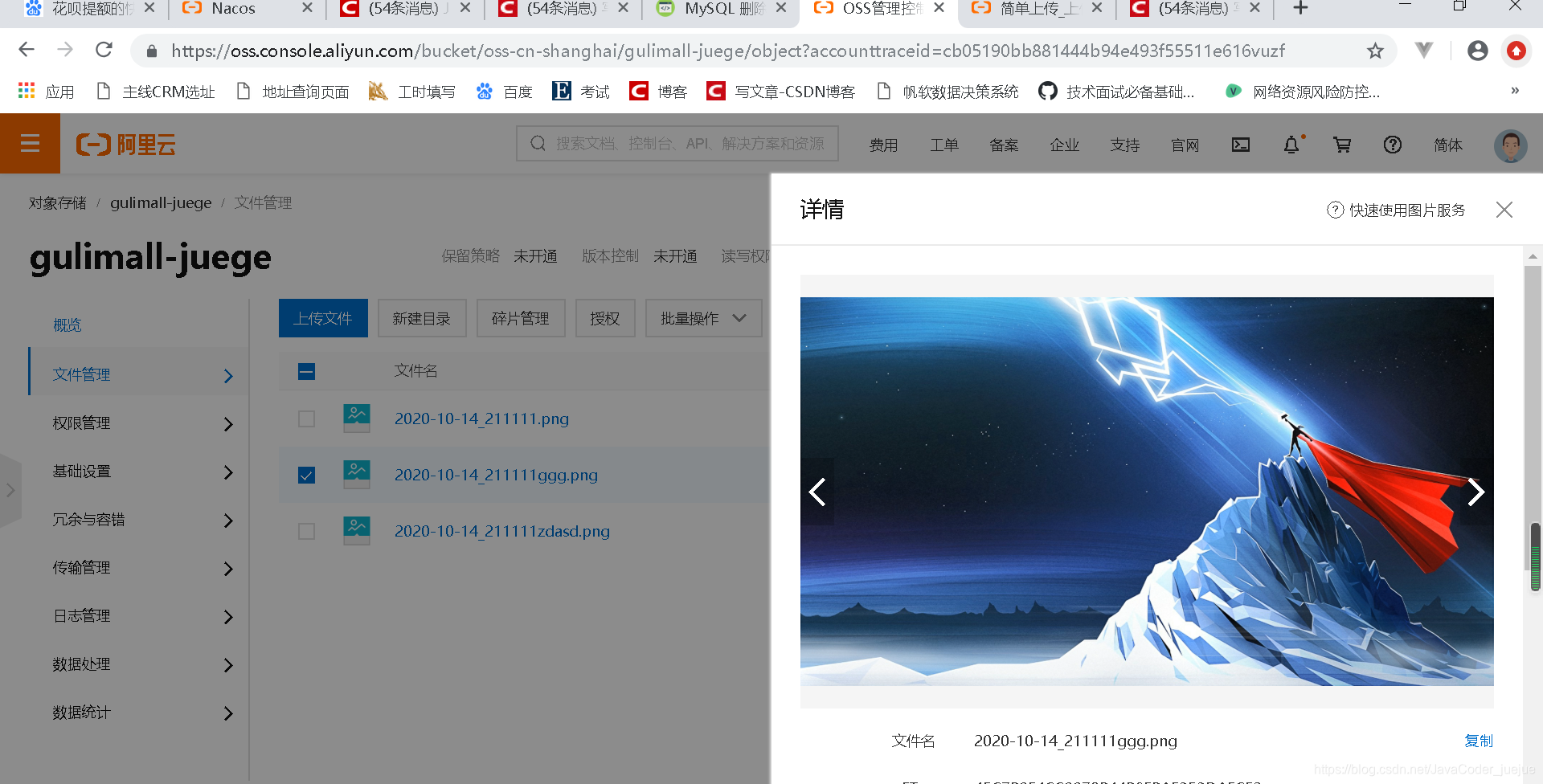Screen dimensions: 1543x784
Task: Toggle select-all checkbox in file list header
Action: point(306,371)
